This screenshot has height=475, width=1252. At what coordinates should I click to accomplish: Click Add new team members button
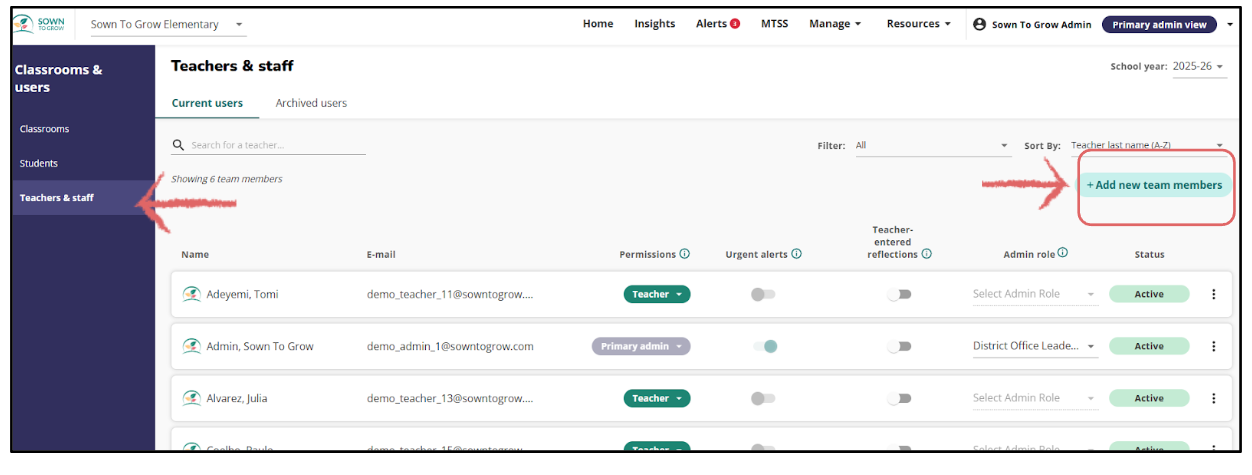coord(1154,185)
